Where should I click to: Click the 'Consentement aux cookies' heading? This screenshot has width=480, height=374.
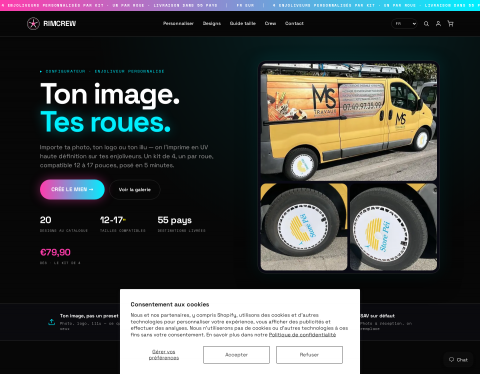[x=170, y=304]
